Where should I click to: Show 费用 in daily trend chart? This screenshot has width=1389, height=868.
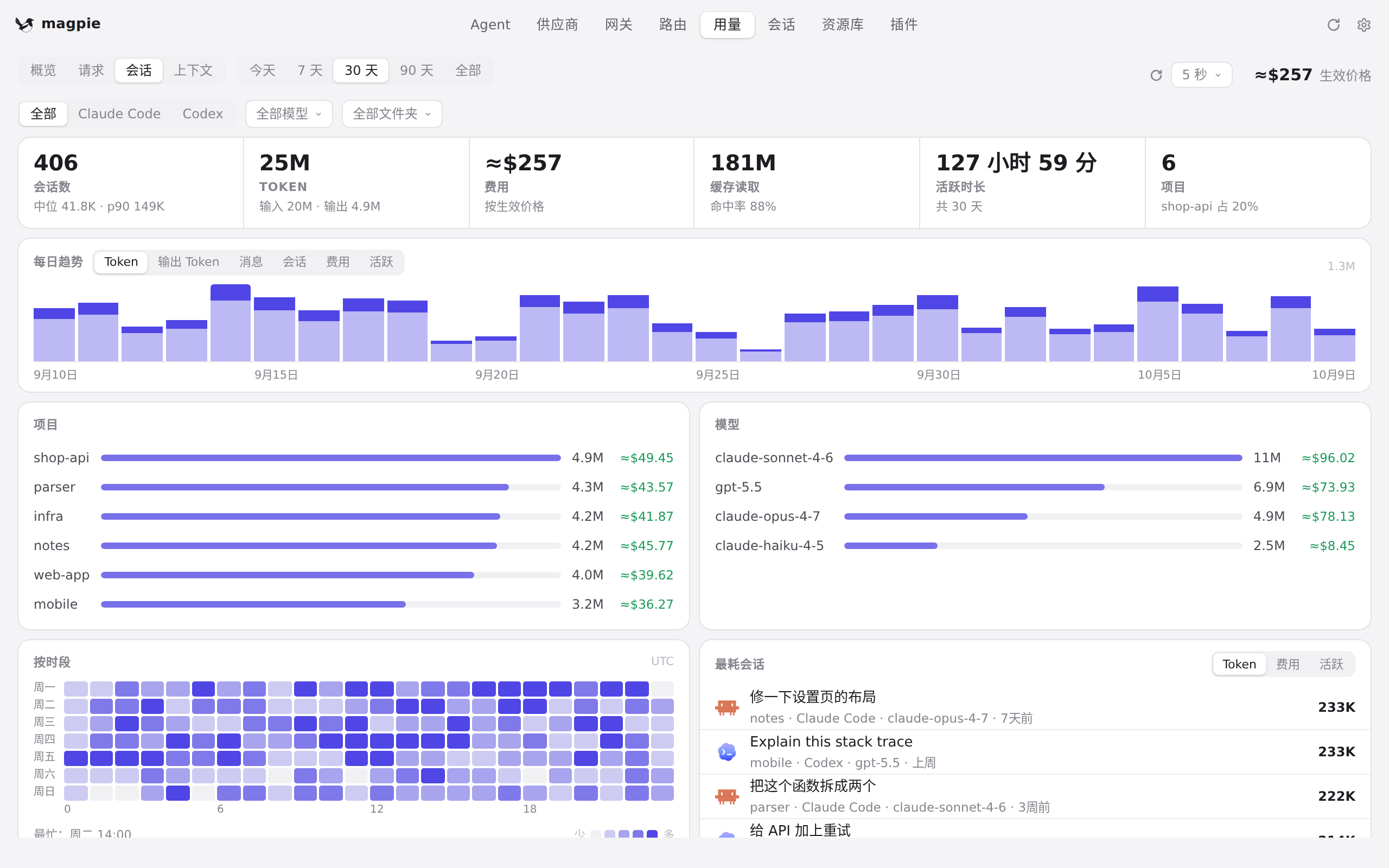tap(337, 263)
